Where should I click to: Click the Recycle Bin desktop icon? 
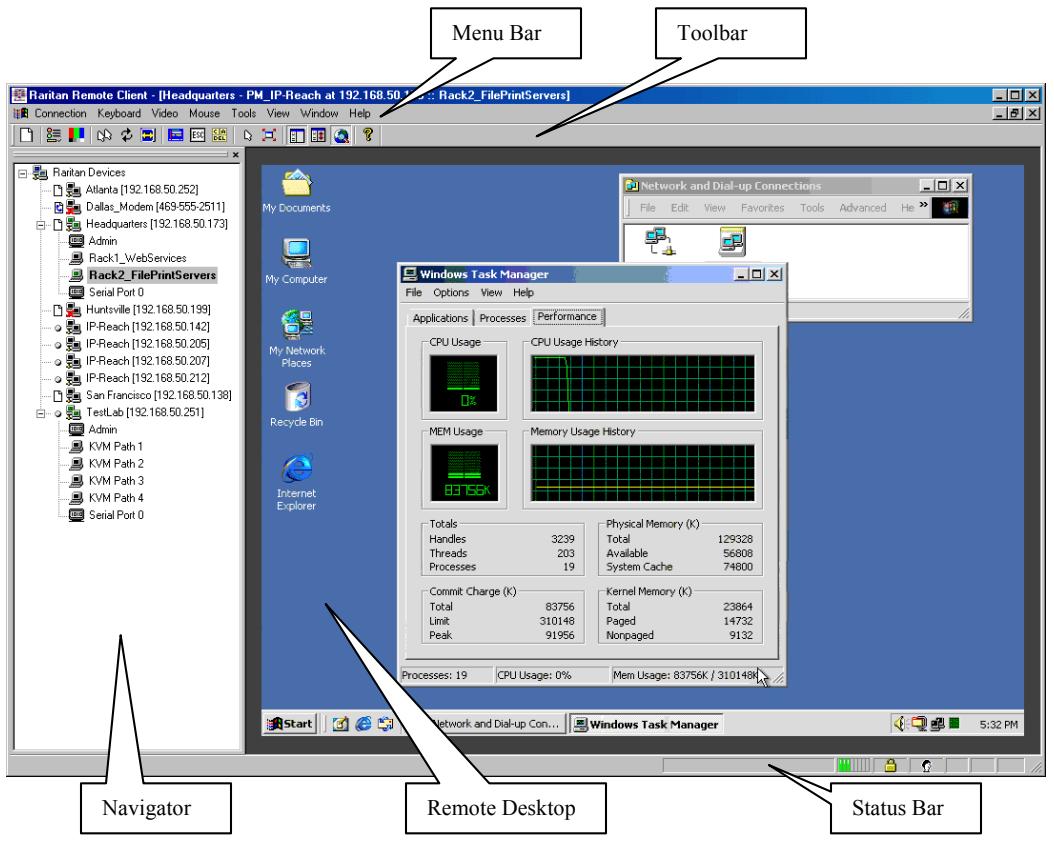click(296, 405)
